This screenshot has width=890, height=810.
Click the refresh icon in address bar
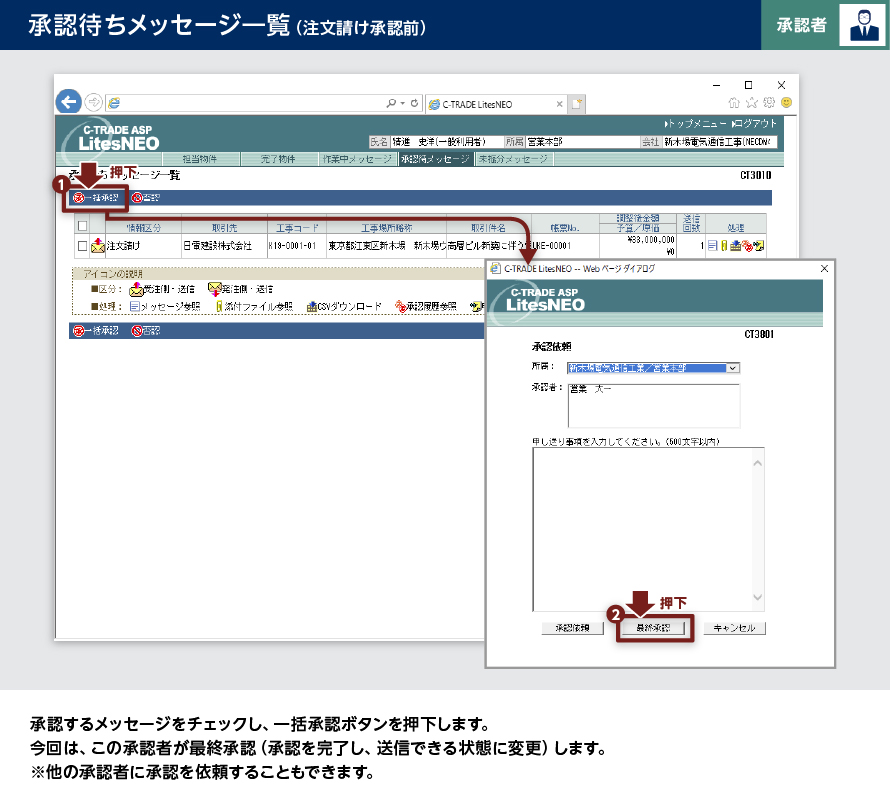coord(414,103)
